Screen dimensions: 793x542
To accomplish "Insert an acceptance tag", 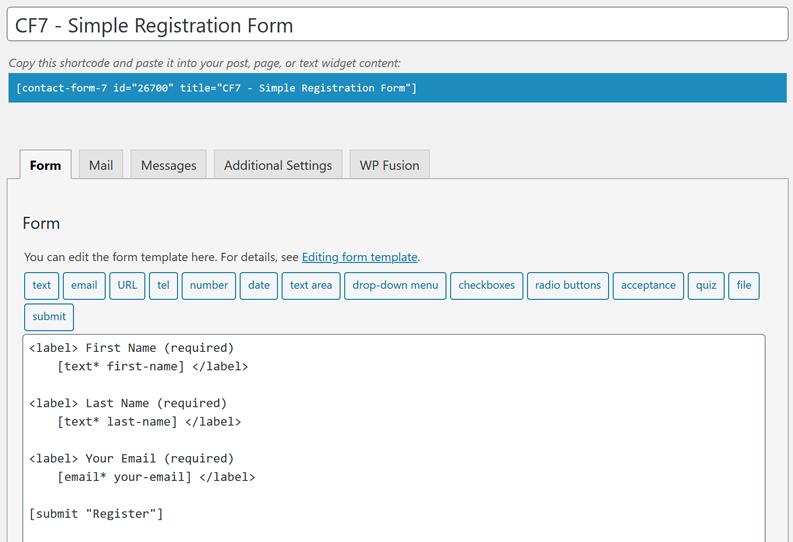I will coord(648,286).
